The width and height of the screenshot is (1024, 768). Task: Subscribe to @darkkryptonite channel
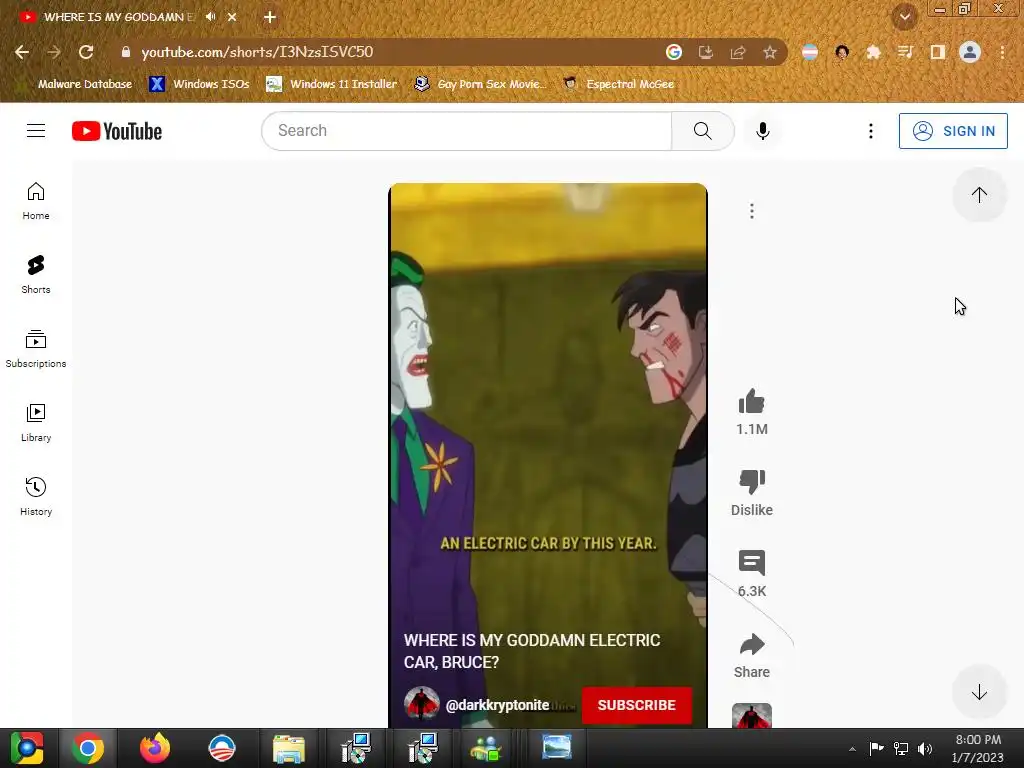point(636,705)
